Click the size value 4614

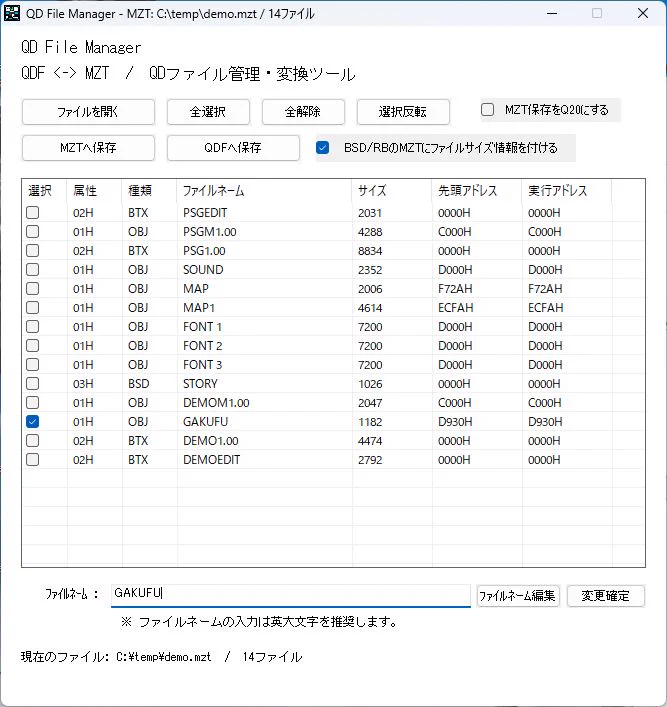370,308
